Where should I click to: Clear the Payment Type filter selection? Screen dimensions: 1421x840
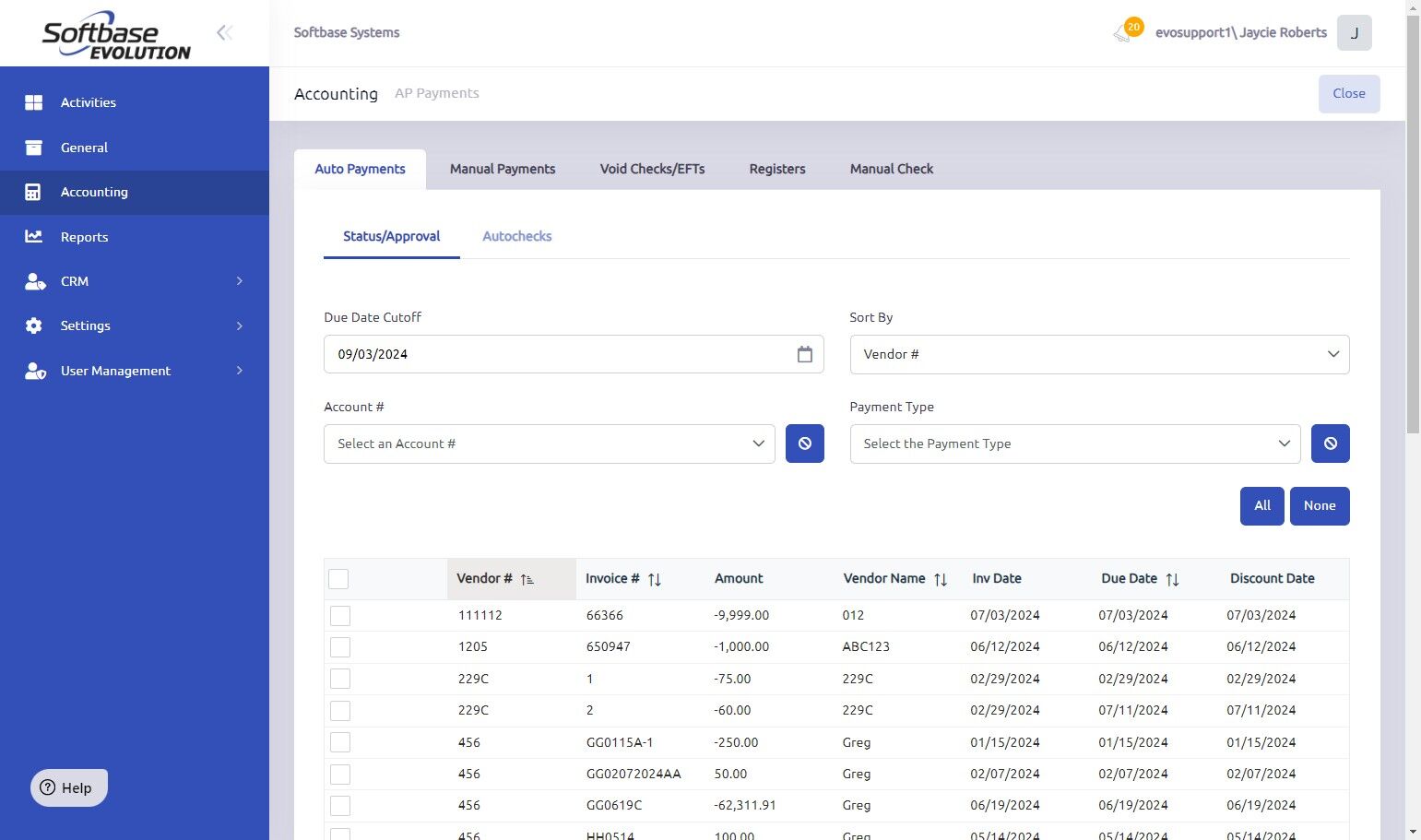point(1330,444)
